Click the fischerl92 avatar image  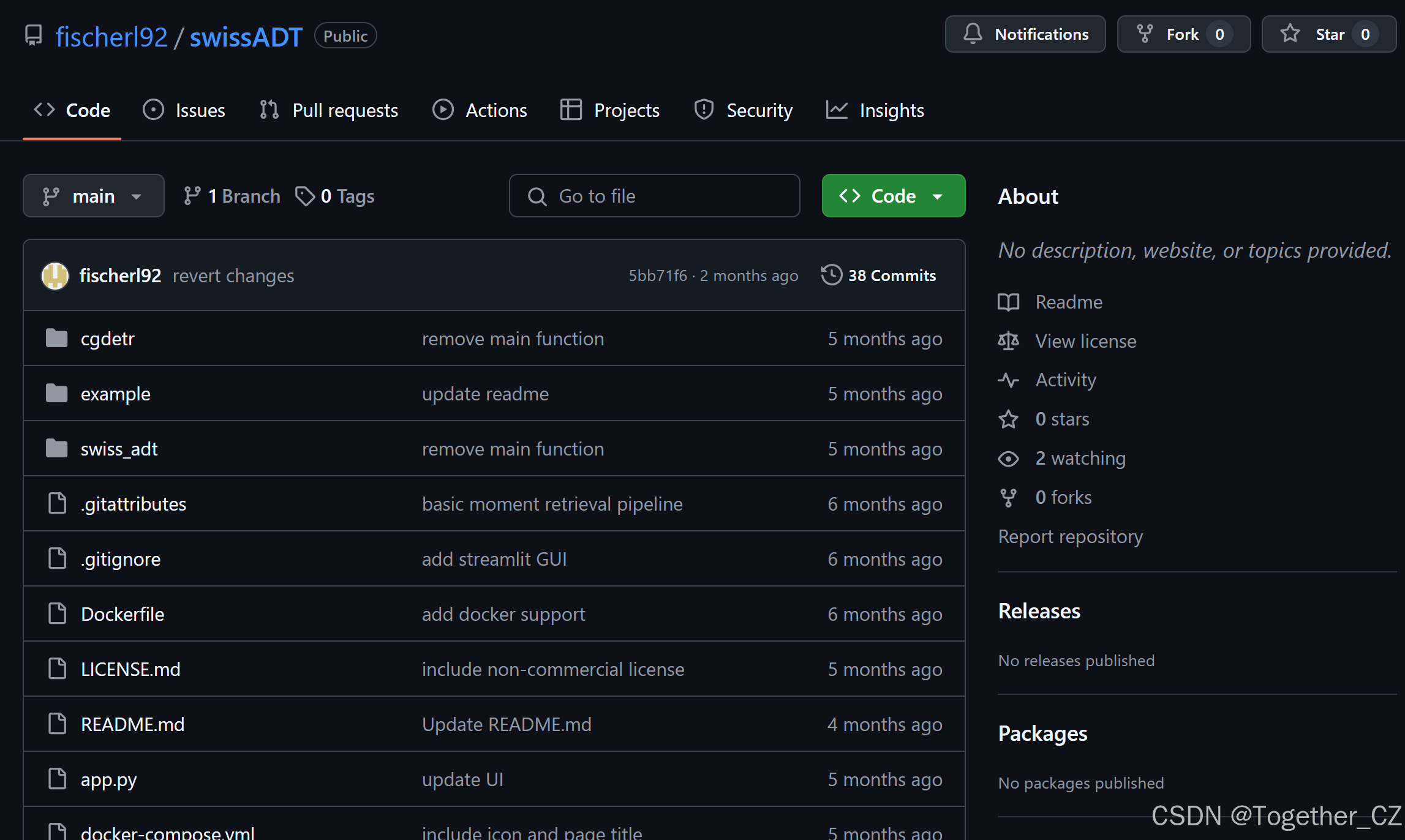click(x=55, y=276)
